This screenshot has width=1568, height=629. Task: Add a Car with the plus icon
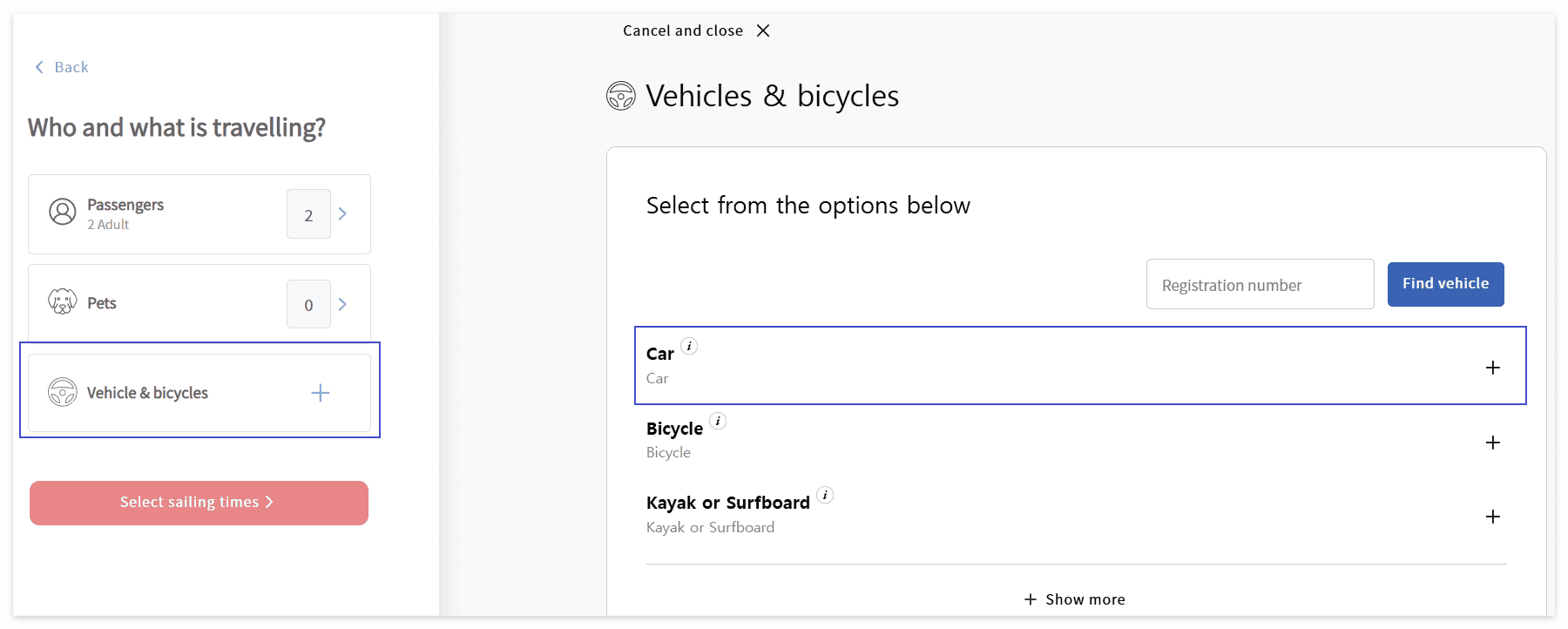click(x=1493, y=368)
